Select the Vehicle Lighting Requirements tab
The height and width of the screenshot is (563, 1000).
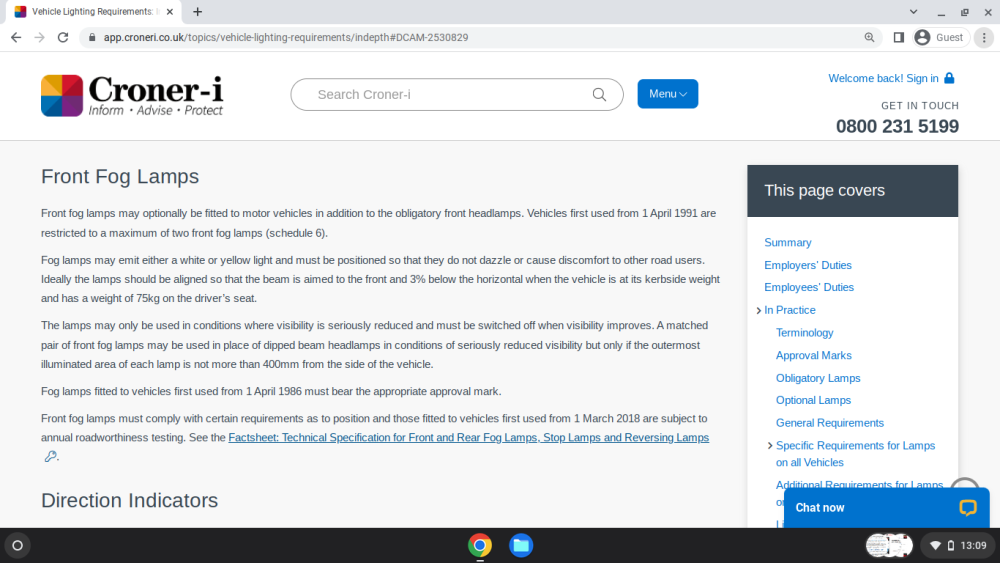click(x=92, y=11)
